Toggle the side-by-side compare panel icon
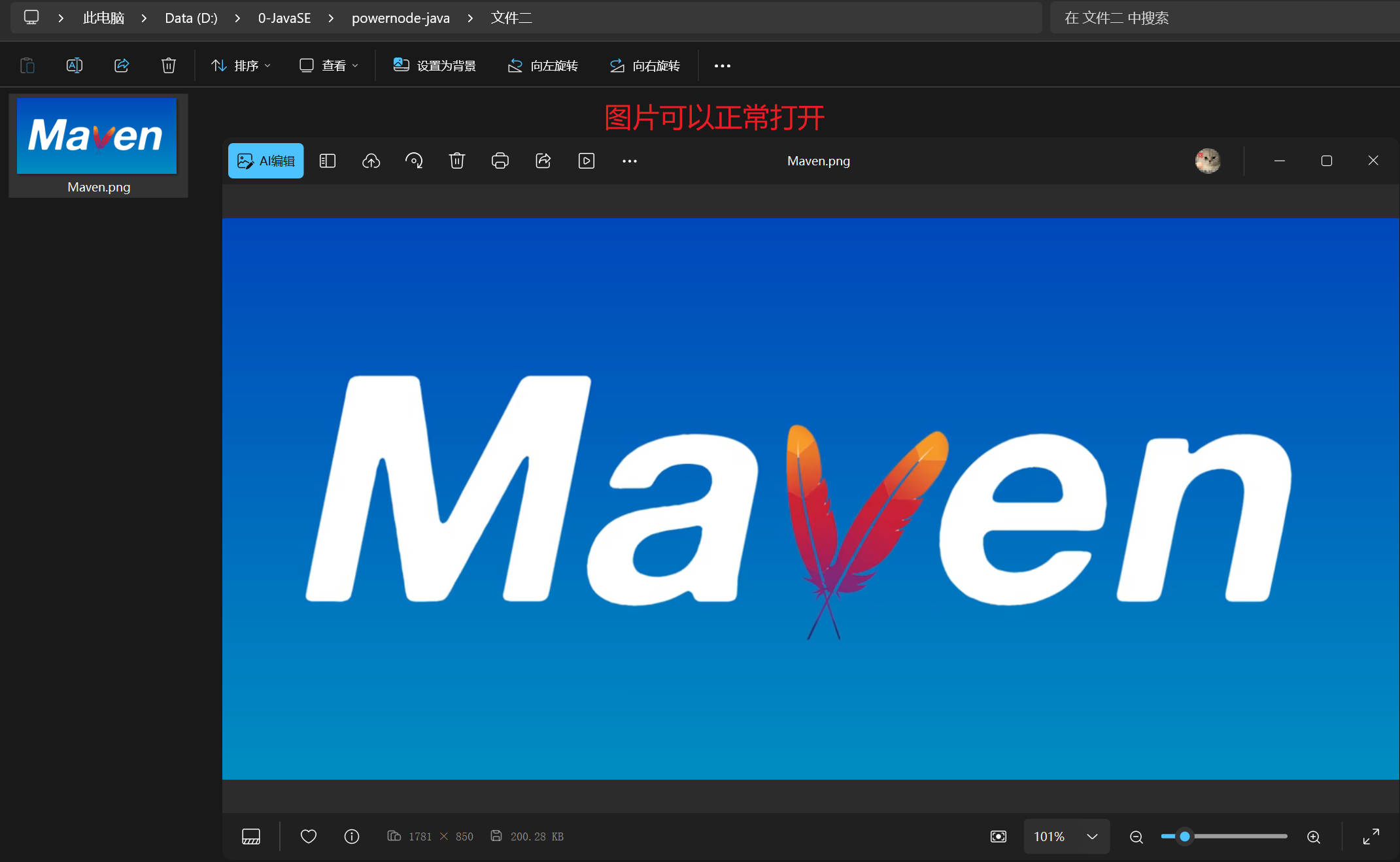 (x=327, y=161)
